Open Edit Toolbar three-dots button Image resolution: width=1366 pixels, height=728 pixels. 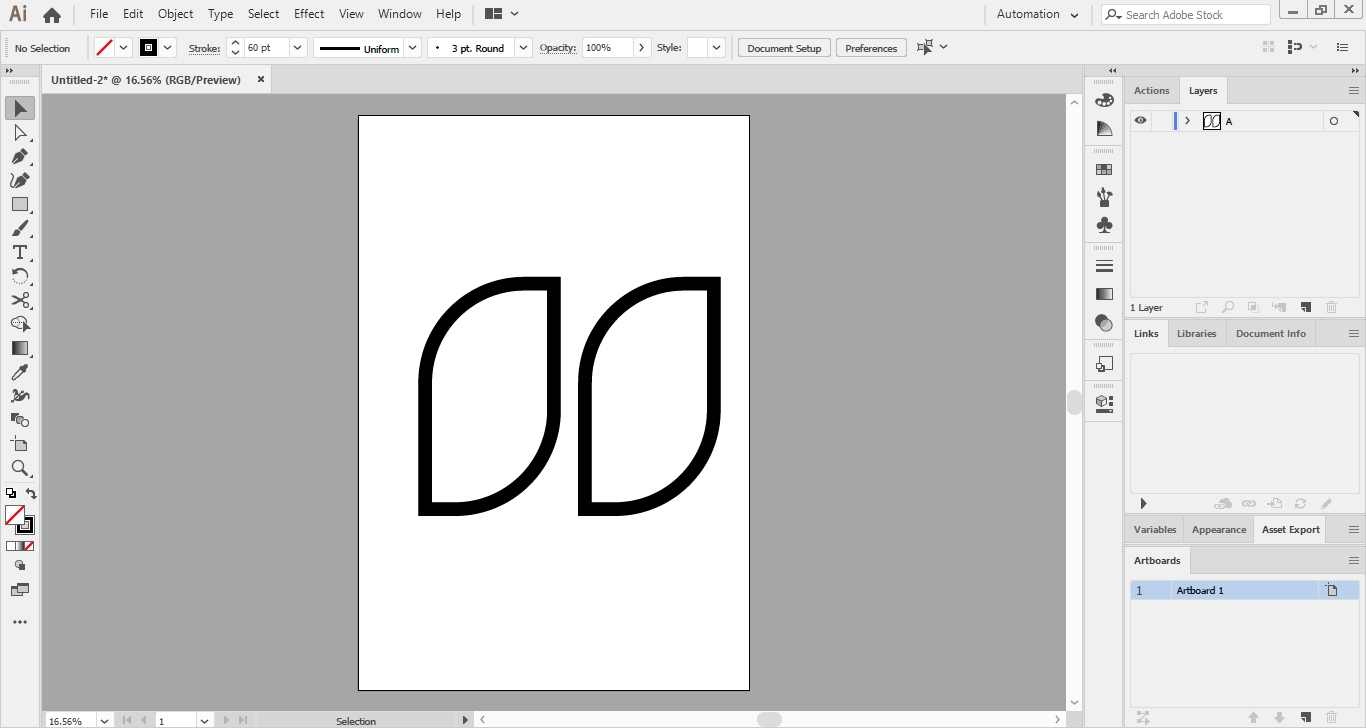point(20,622)
